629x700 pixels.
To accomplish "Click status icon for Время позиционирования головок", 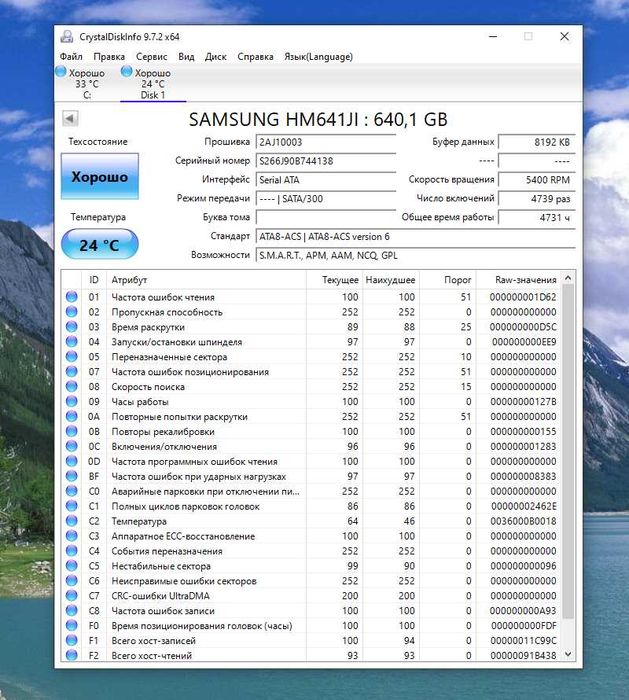I will click(x=71, y=625).
